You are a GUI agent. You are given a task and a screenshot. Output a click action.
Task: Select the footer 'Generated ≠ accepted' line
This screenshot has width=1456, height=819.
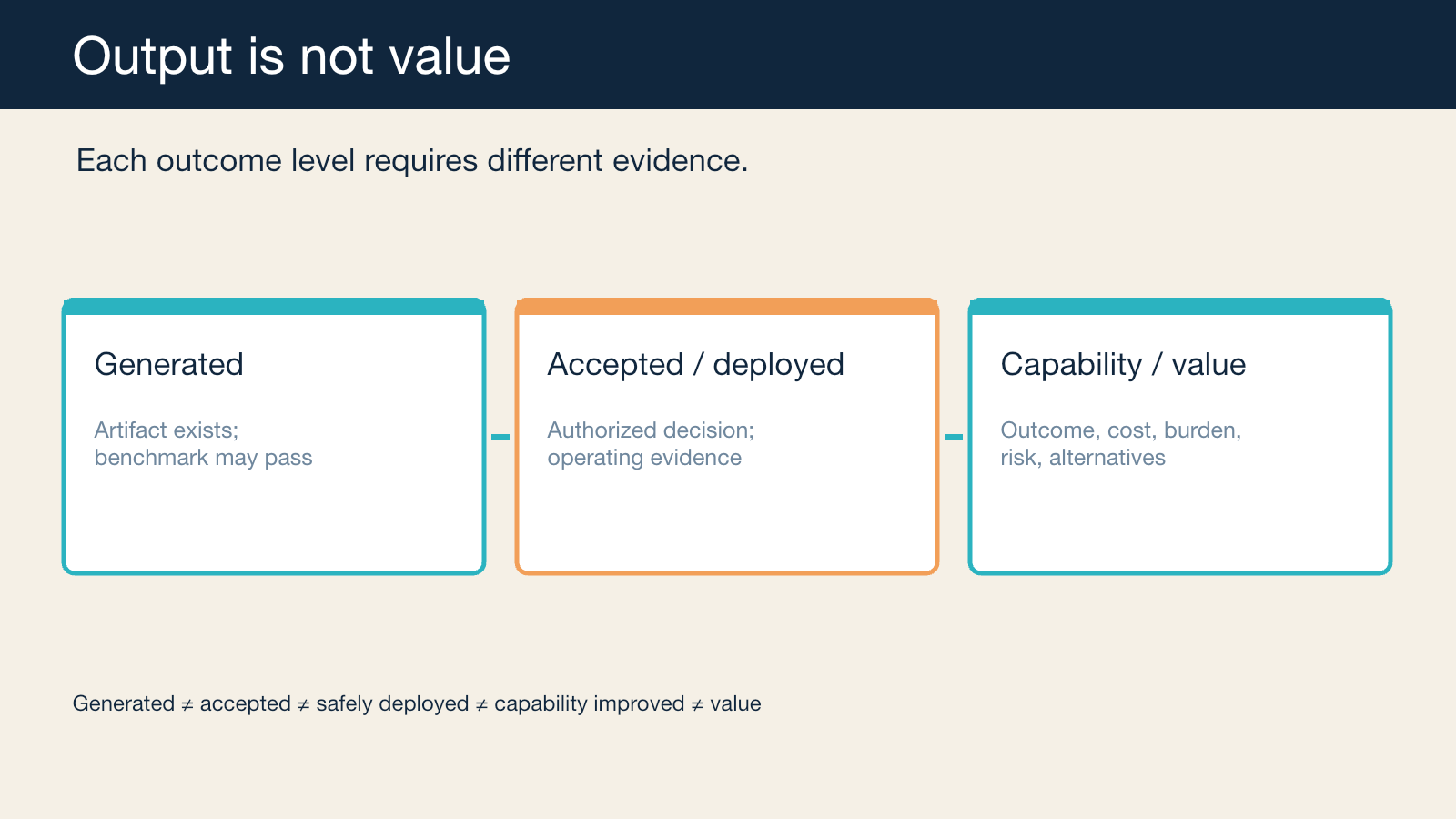click(x=417, y=703)
